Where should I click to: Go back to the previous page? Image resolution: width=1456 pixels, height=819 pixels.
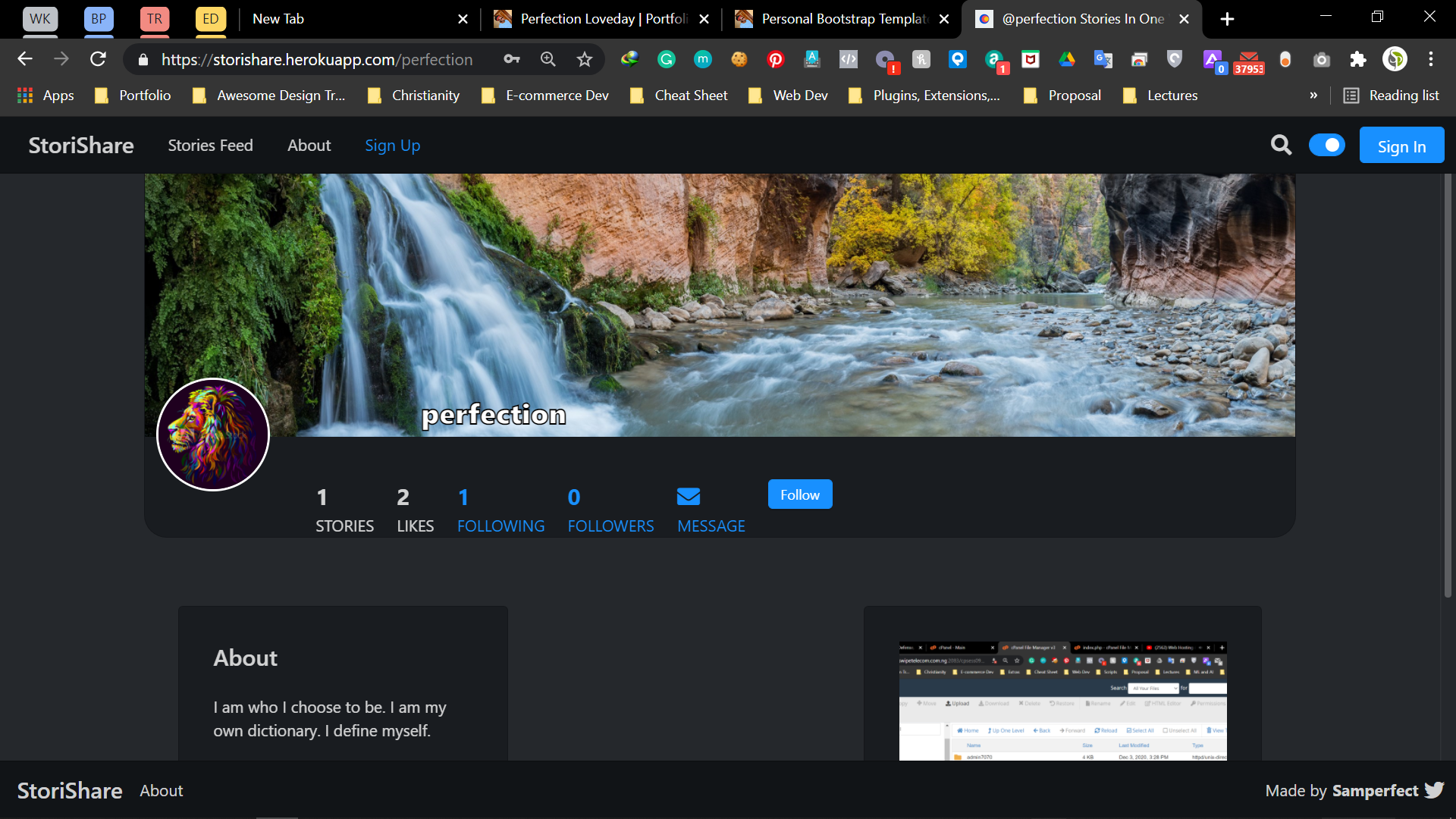tap(25, 59)
